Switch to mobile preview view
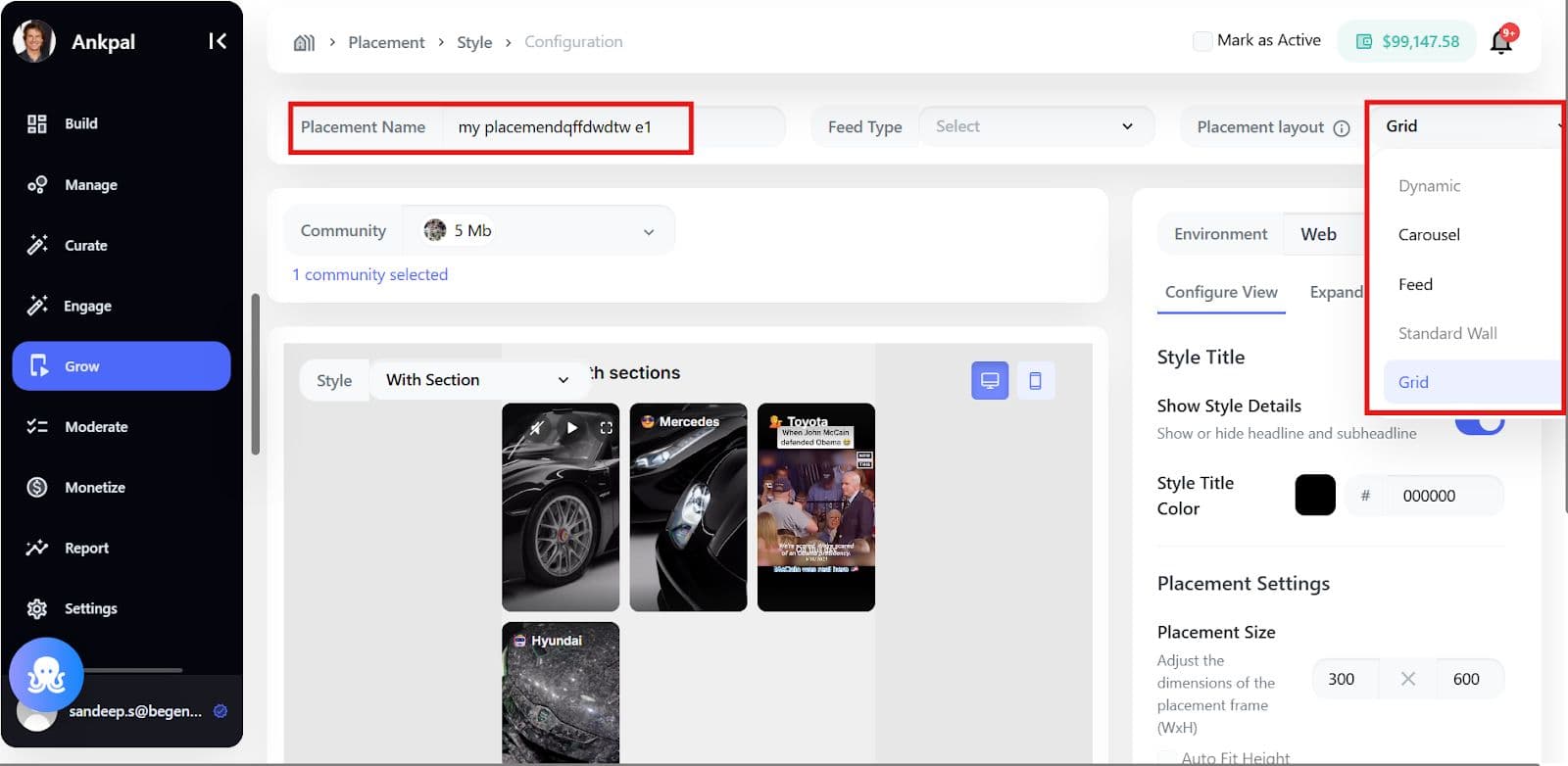The height and width of the screenshot is (766, 1568). [1035, 380]
